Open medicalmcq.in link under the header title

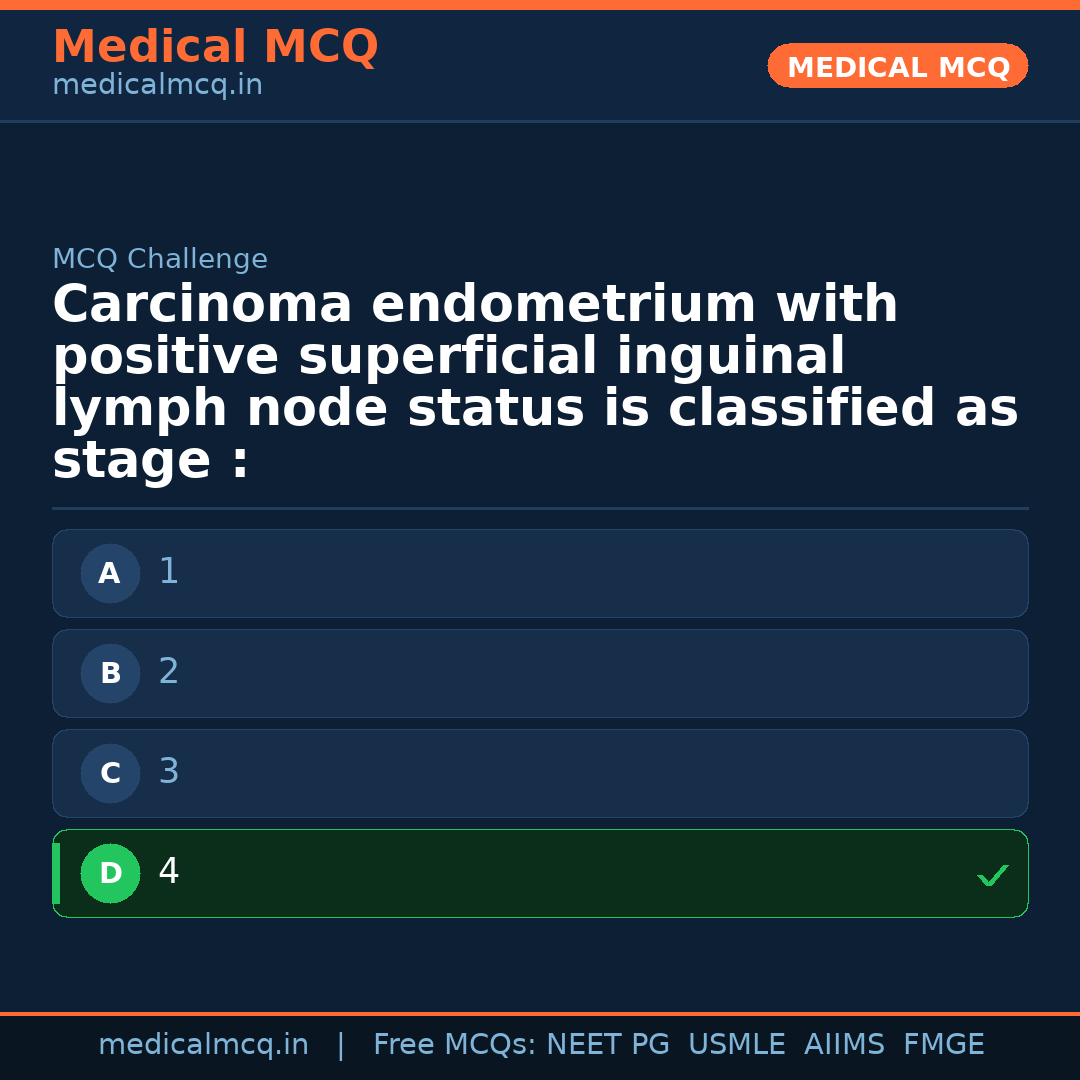pyautogui.click(x=157, y=86)
